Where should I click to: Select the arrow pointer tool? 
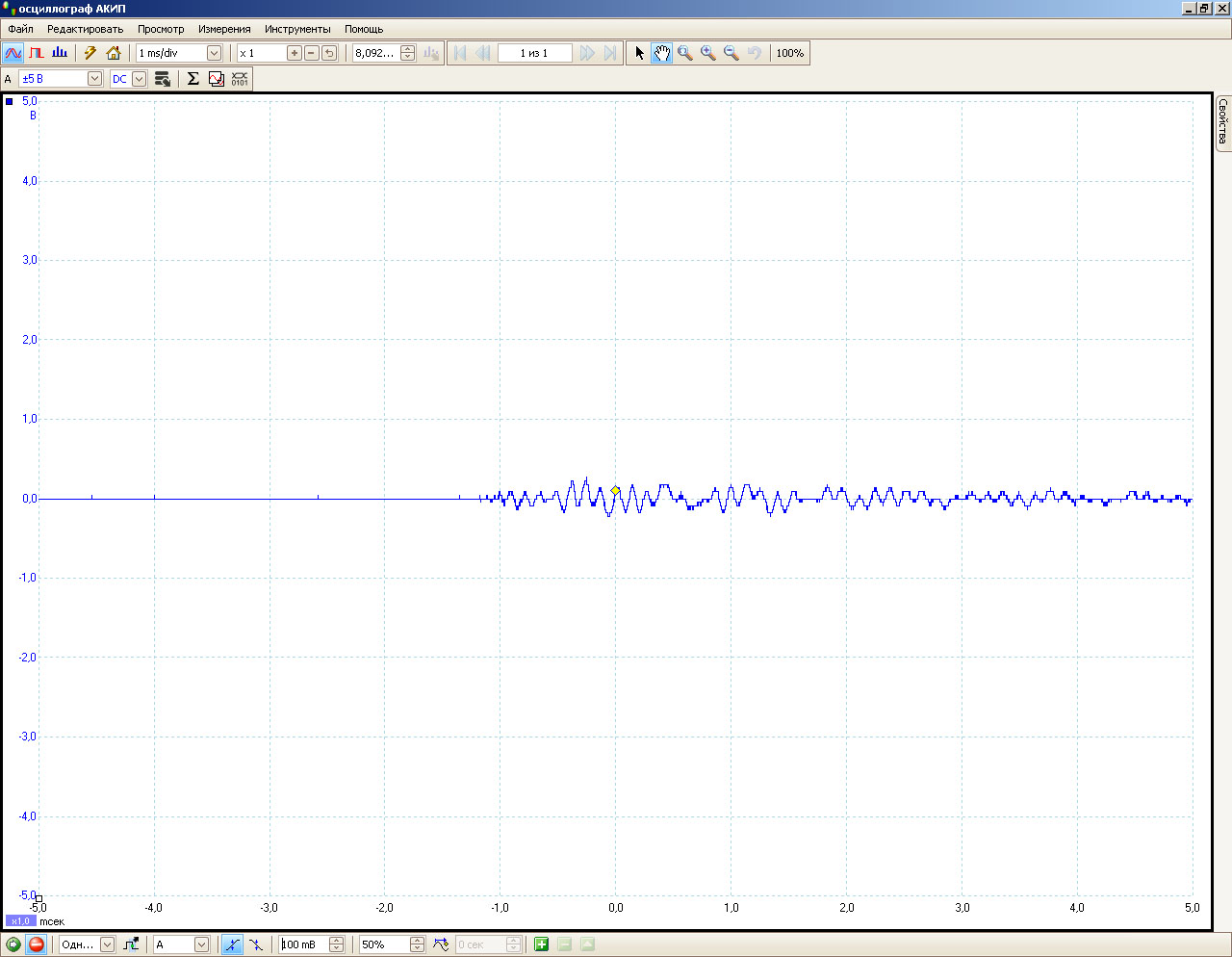click(x=639, y=53)
